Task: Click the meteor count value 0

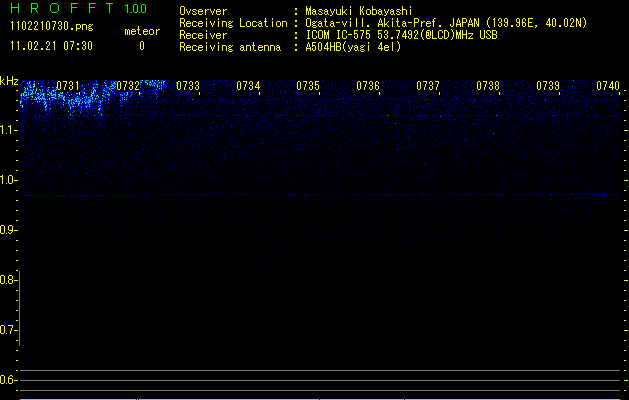Action: (x=142, y=46)
